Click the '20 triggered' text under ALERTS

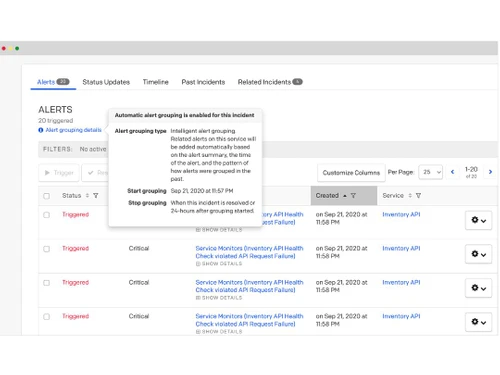point(55,121)
